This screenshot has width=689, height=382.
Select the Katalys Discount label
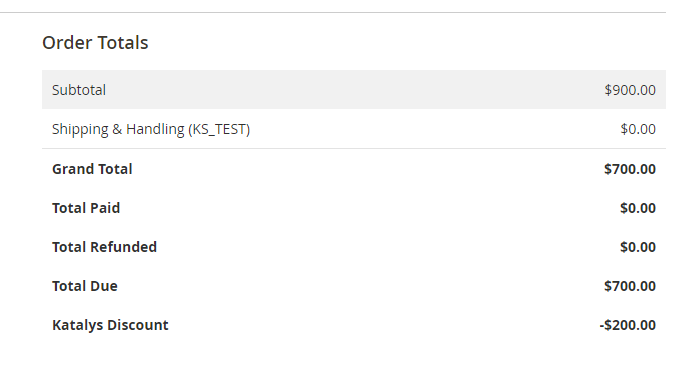pos(110,325)
